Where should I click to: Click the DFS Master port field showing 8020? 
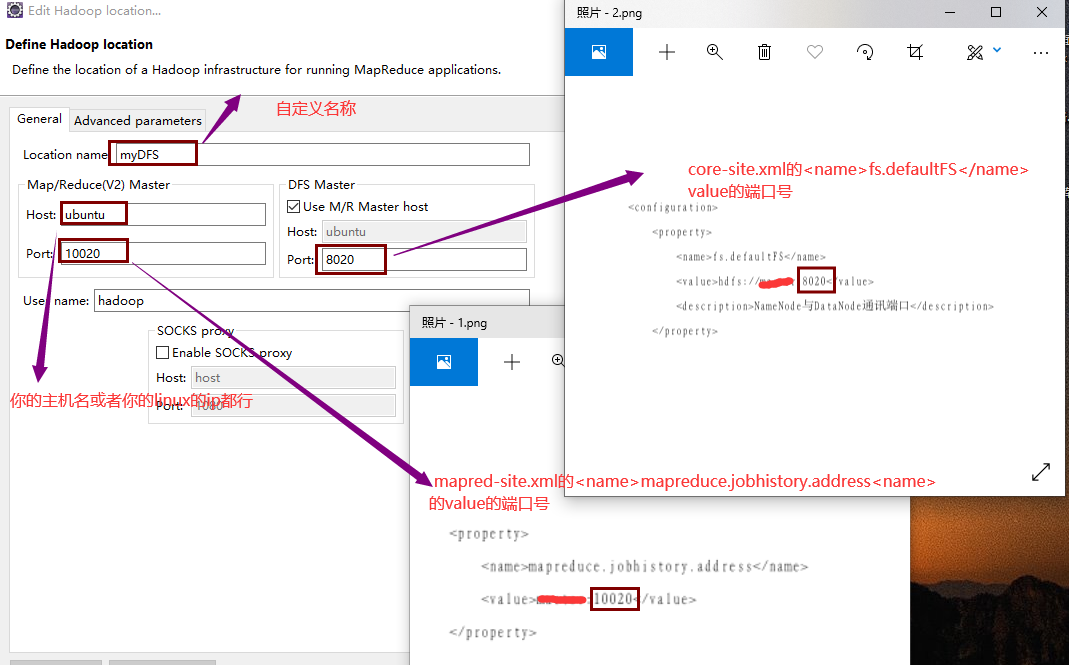point(350,259)
